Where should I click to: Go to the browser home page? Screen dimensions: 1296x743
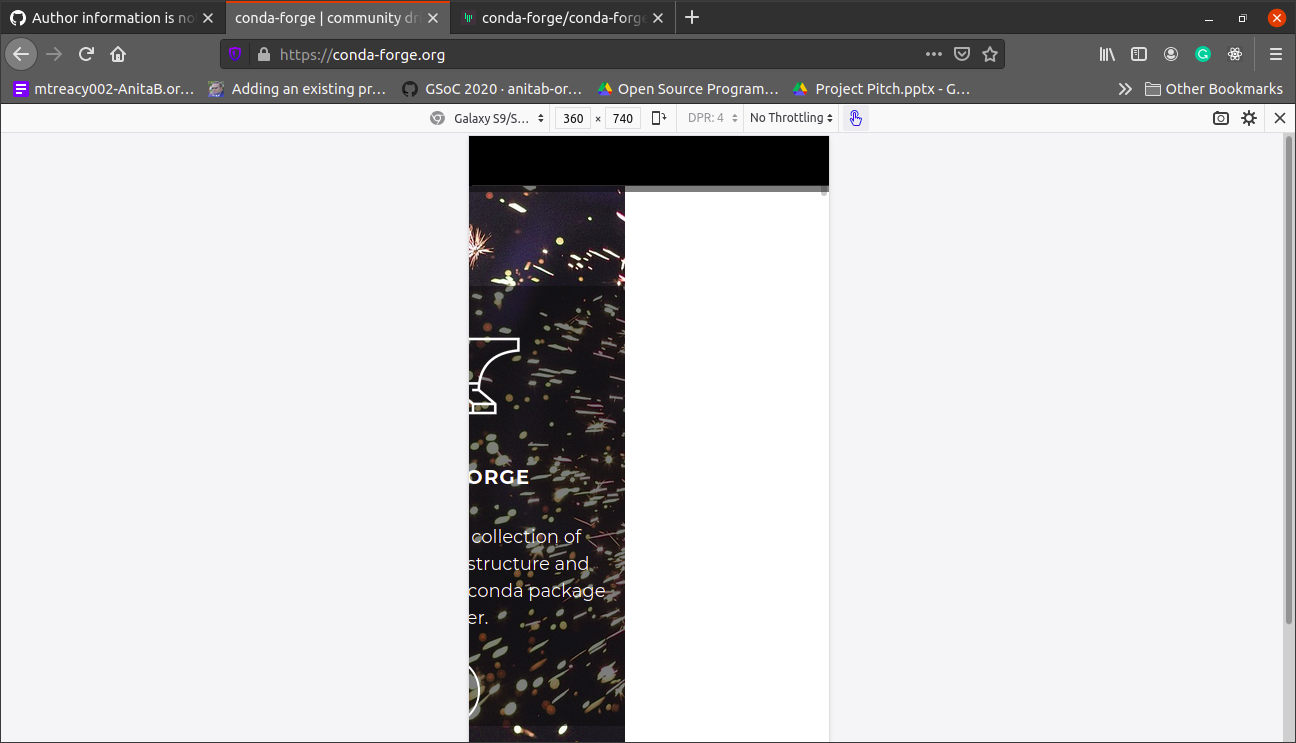point(118,54)
